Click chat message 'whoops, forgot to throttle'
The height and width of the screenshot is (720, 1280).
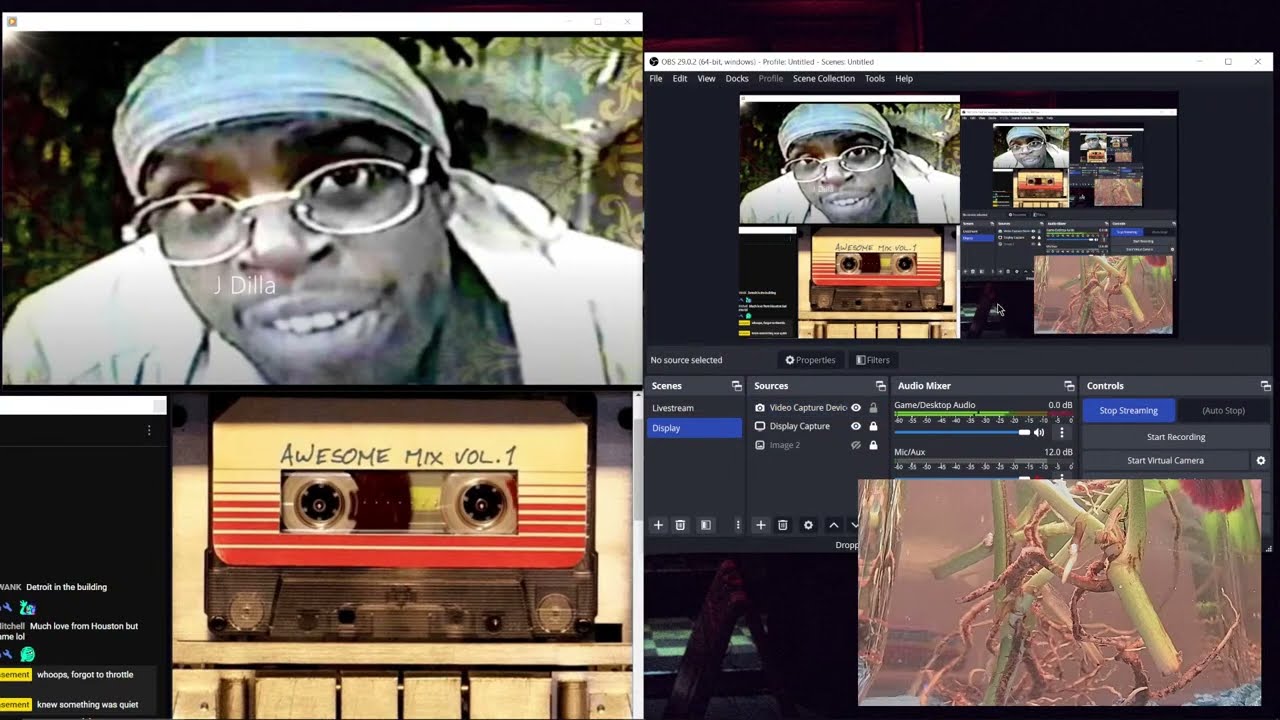pyautogui.click(x=85, y=675)
